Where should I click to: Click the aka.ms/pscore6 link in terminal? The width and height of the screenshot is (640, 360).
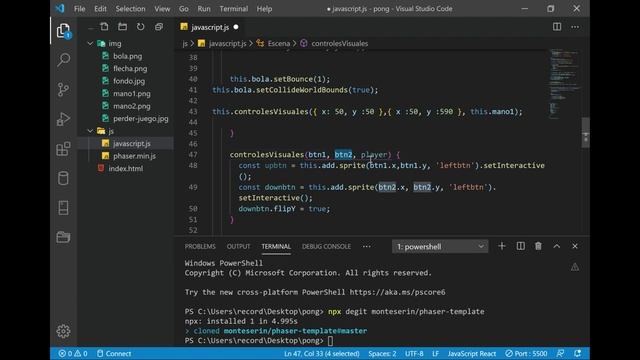coord(397,292)
